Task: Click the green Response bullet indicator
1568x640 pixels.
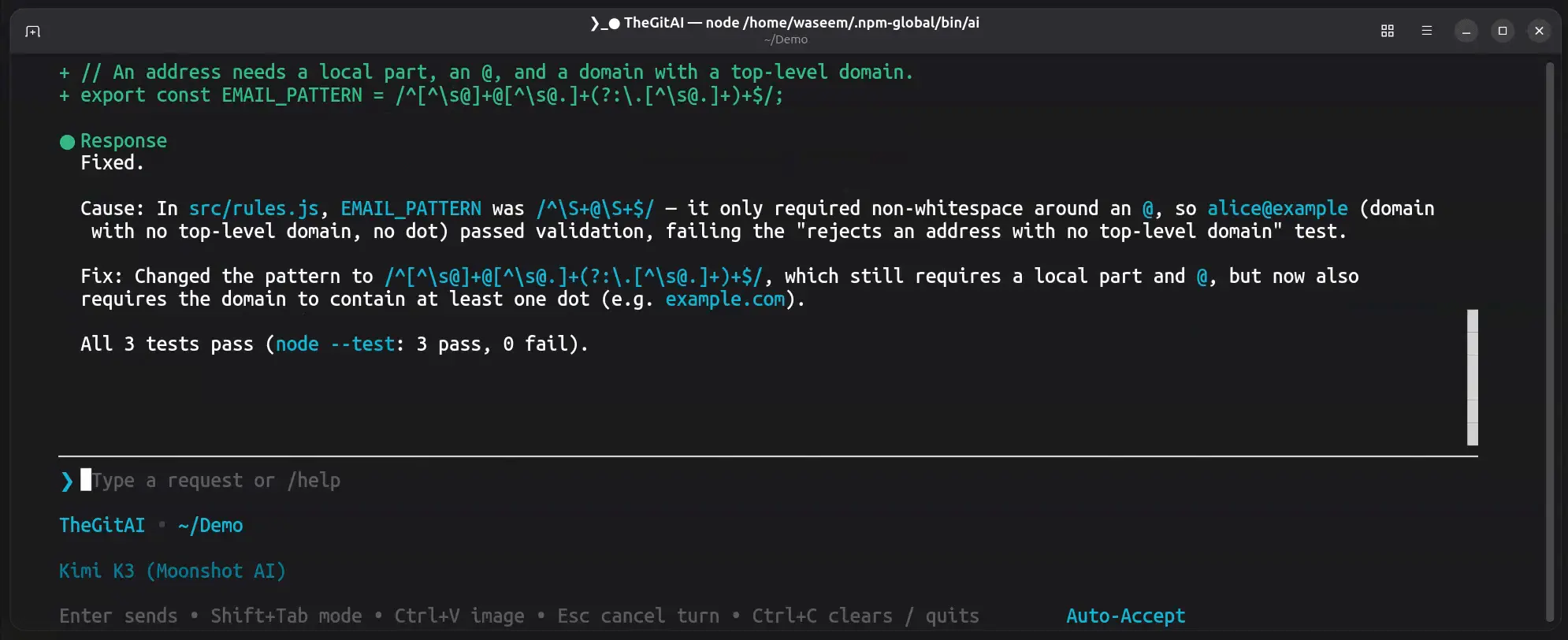Action: pos(67,142)
